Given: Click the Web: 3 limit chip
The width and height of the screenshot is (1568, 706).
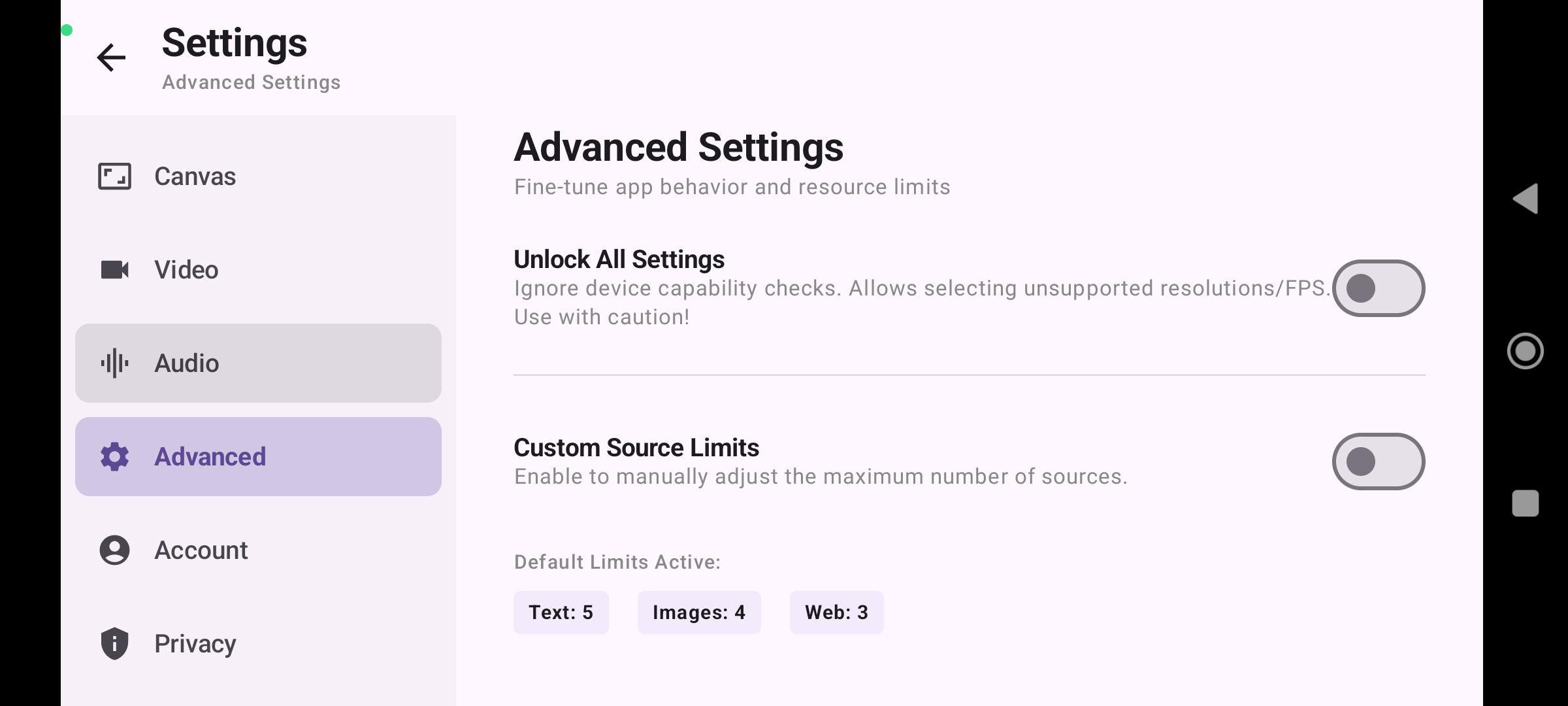Looking at the screenshot, I should click(x=836, y=613).
